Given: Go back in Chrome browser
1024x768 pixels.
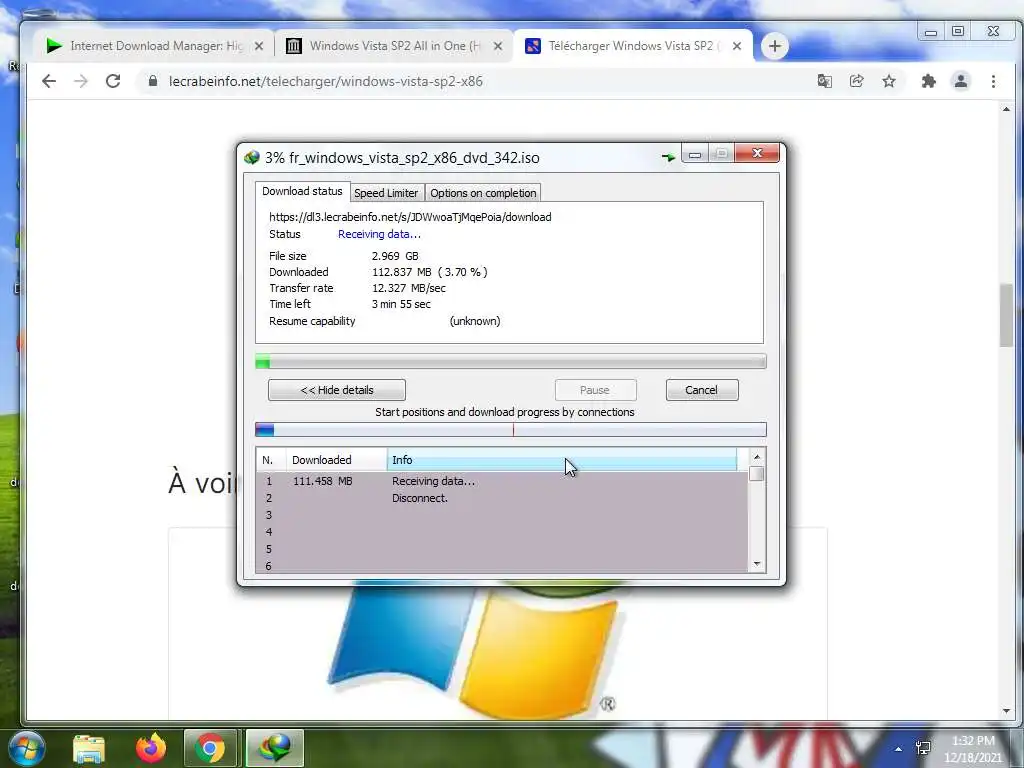Looking at the screenshot, I should coord(49,81).
